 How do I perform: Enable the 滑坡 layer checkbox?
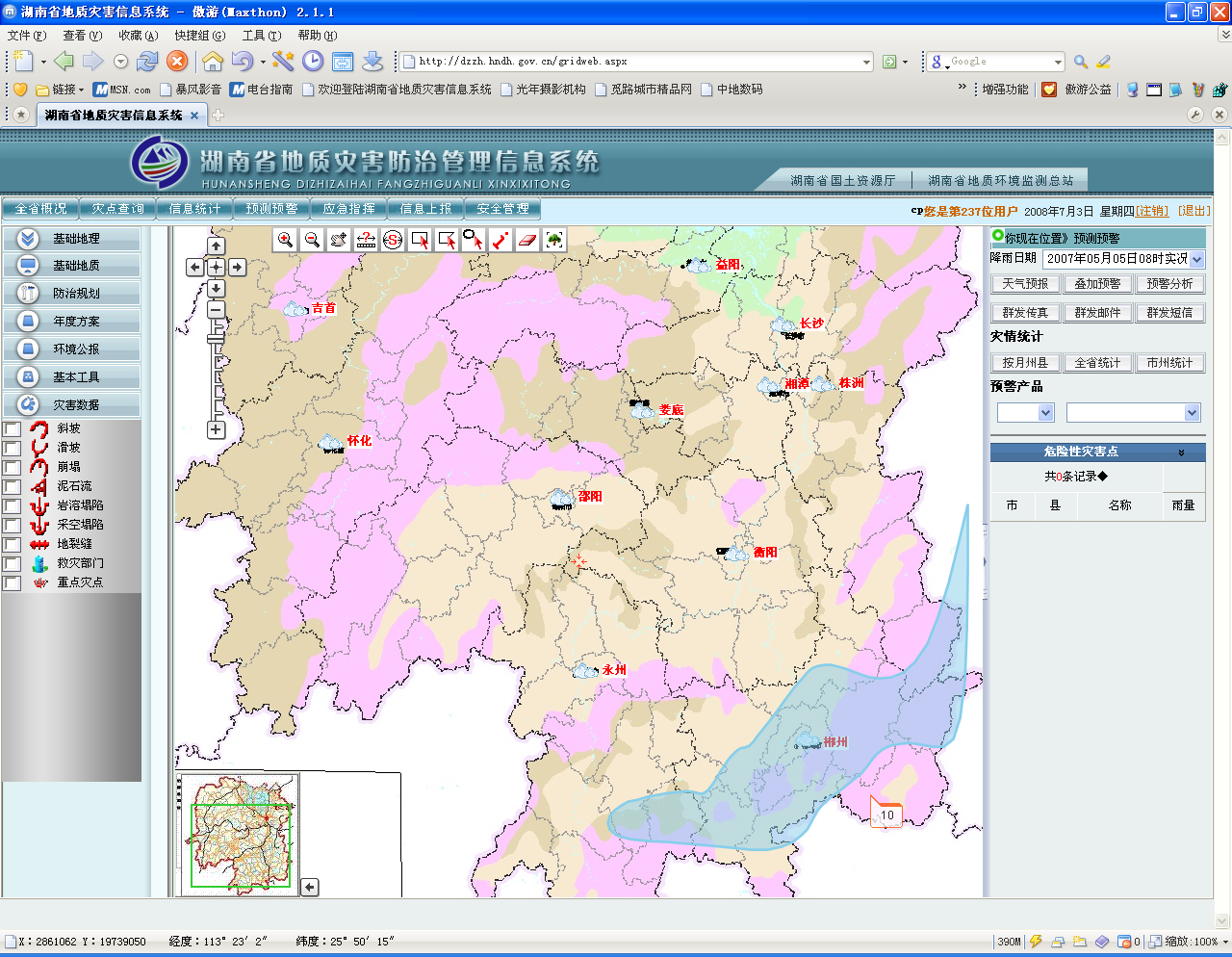coord(13,448)
